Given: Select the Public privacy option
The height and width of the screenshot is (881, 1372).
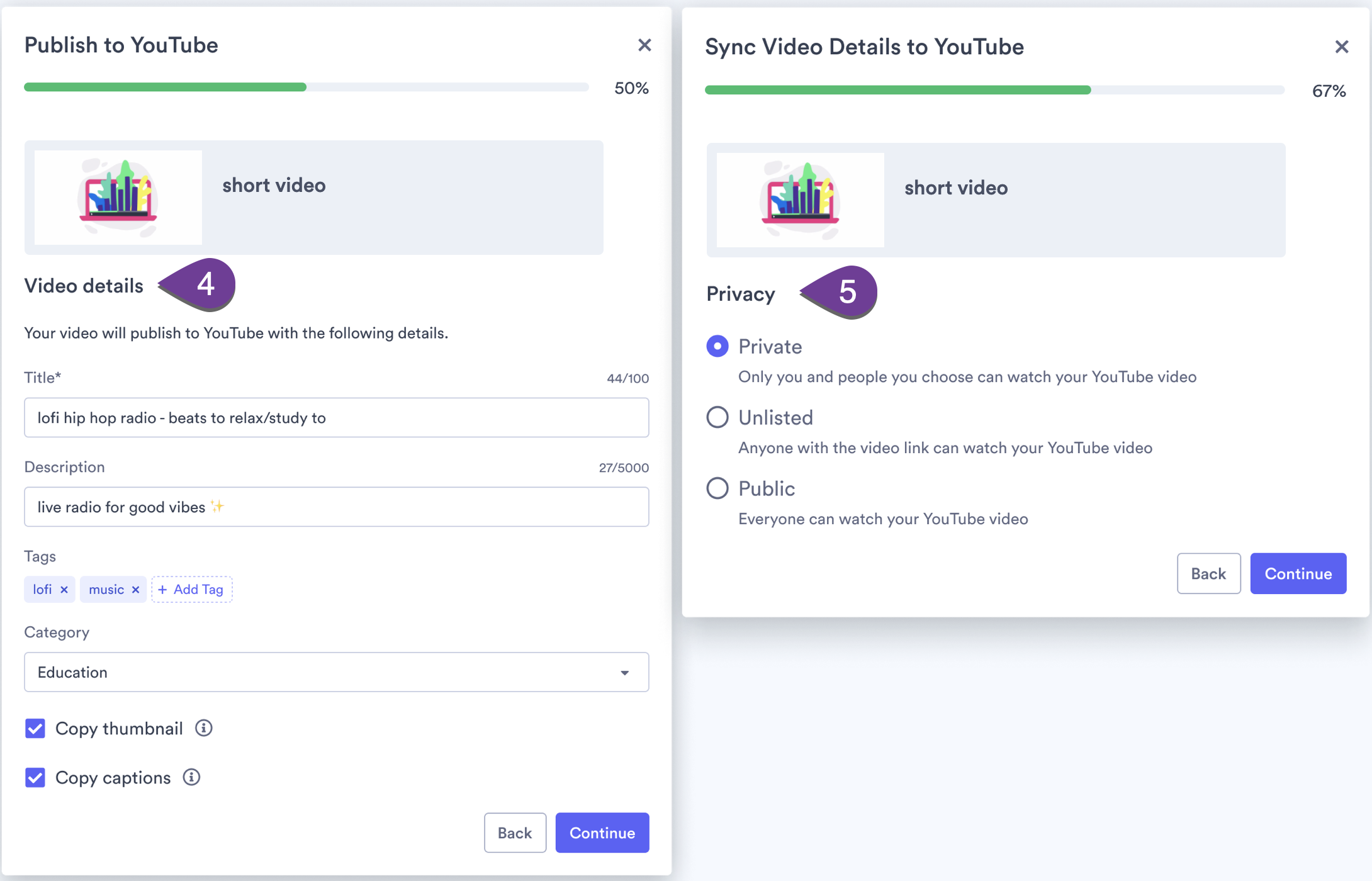Looking at the screenshot, I should 717,488.
